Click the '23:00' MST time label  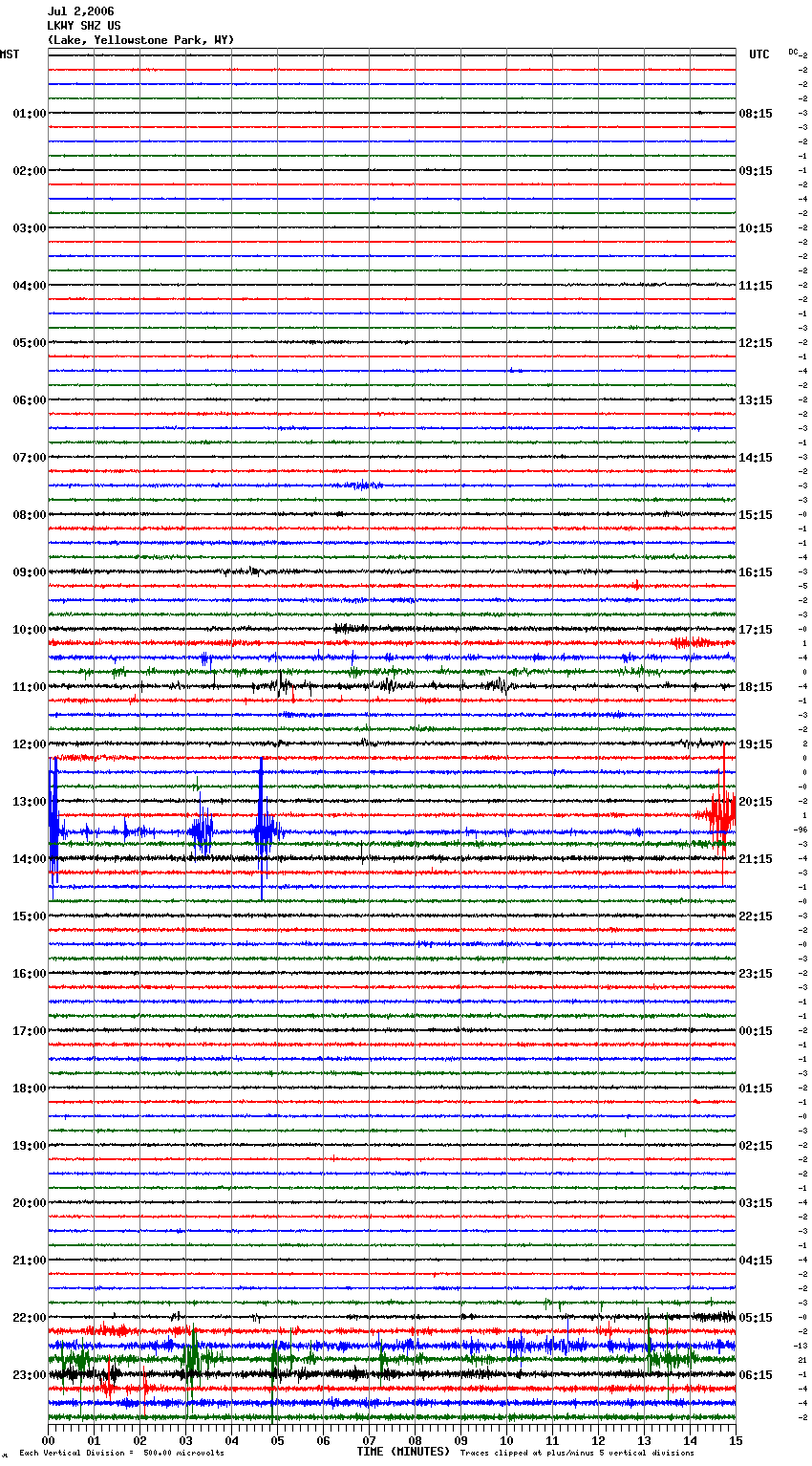(29, 1375)
